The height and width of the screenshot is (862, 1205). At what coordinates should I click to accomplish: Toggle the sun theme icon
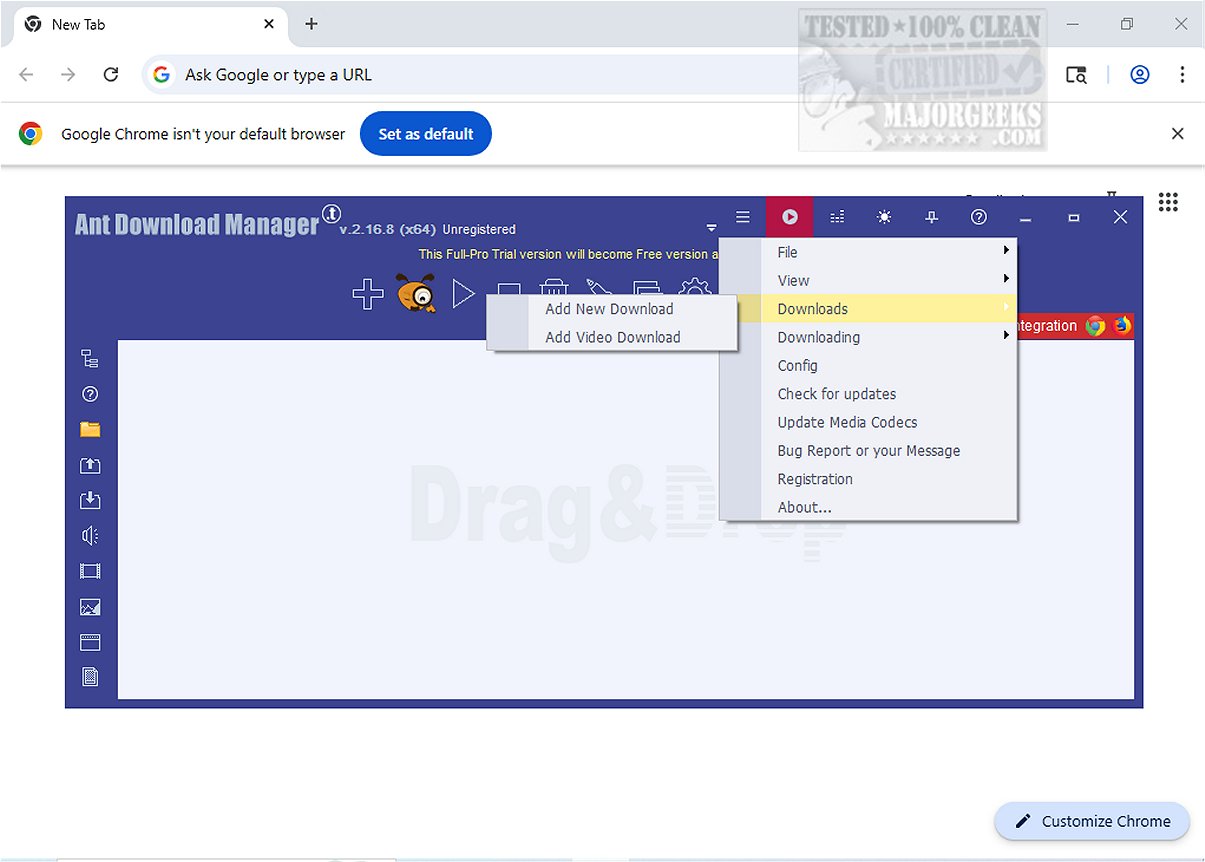coord(884,217)
